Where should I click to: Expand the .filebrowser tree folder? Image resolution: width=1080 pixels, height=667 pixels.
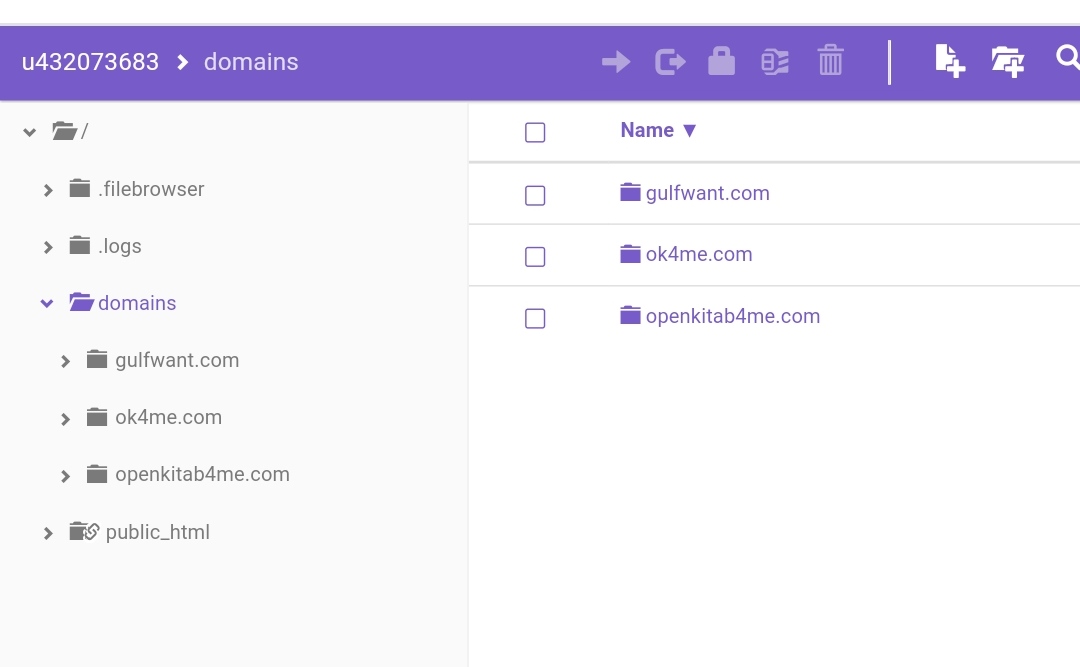pos(48,190)
